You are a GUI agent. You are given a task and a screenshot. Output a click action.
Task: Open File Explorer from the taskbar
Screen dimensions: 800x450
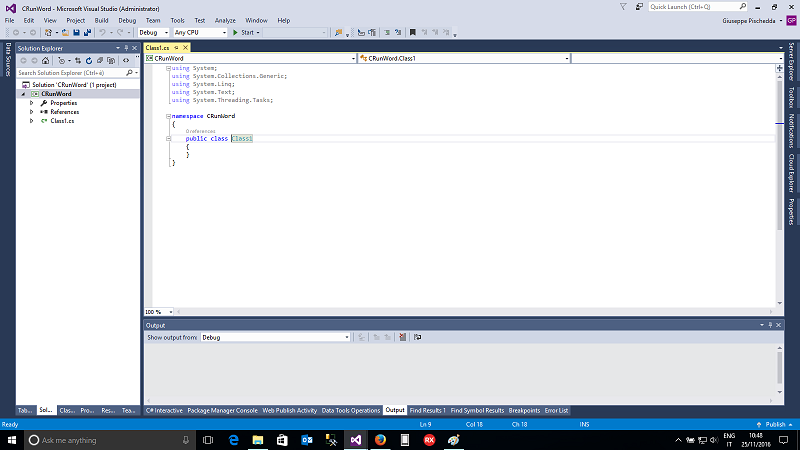pos(258,440)
